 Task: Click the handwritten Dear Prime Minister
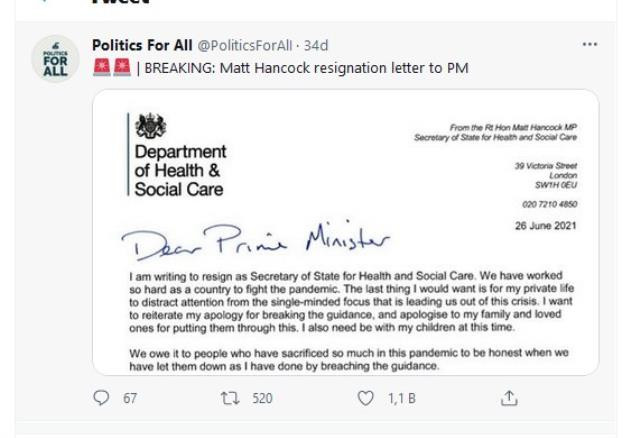click(252, 238)
